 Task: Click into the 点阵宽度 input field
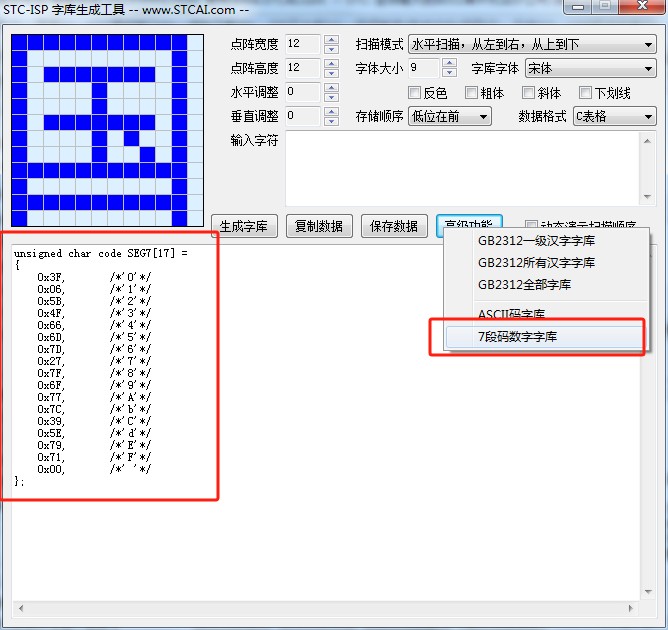302,44
